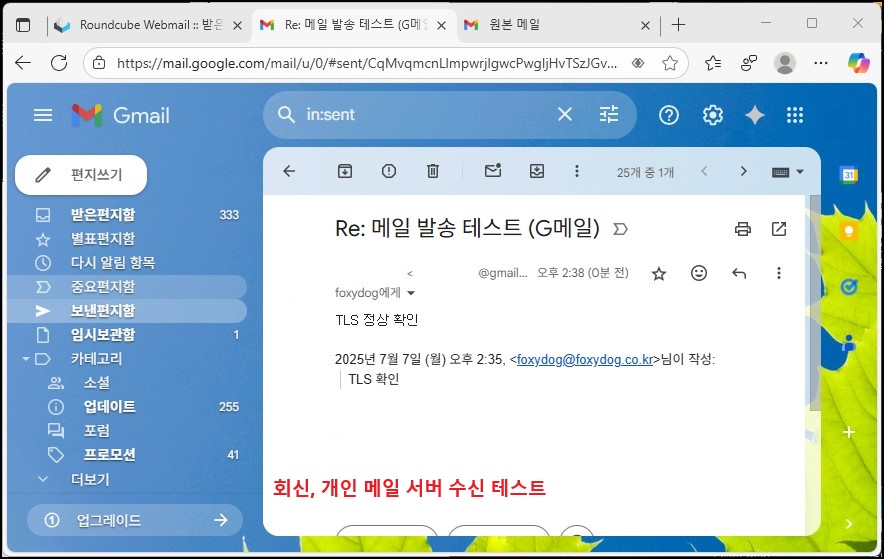Open Gemini sparkle icon
The image size is (884, 559).
(x=754, y=115)
